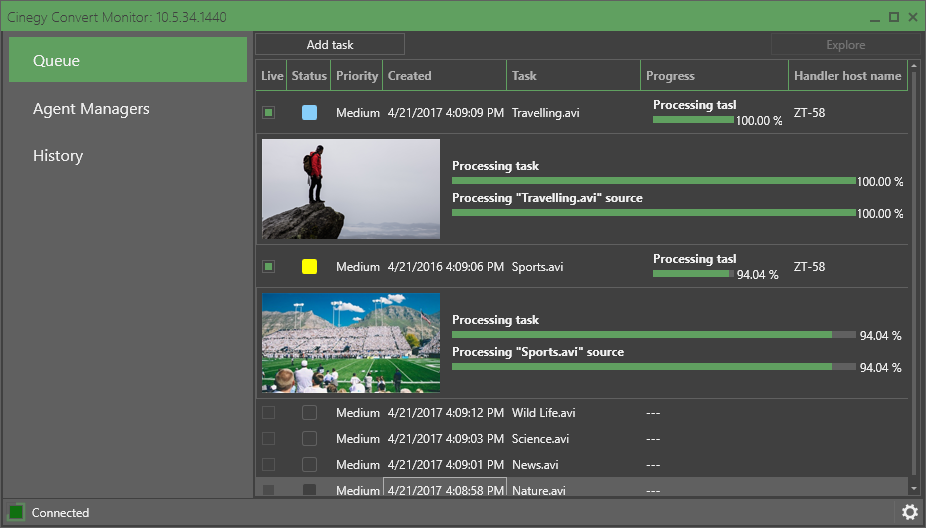The height and width of the screenshot is (528, 926).
Task: Click the empty status box for Wild Life.avi
Action: point(309,412)
